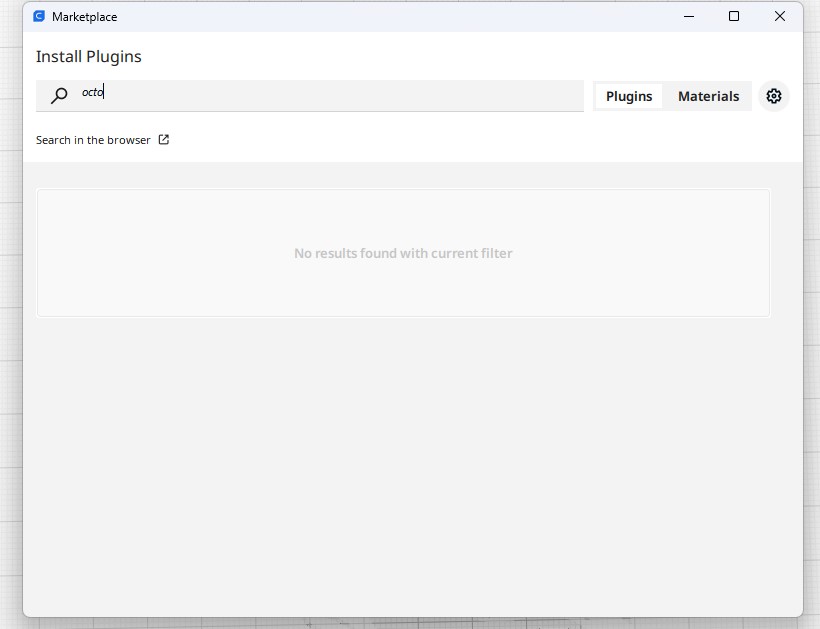This screenshot has width=820, height=629.
Task: Click the magnifier search icon
Action: tap(59, 95)
